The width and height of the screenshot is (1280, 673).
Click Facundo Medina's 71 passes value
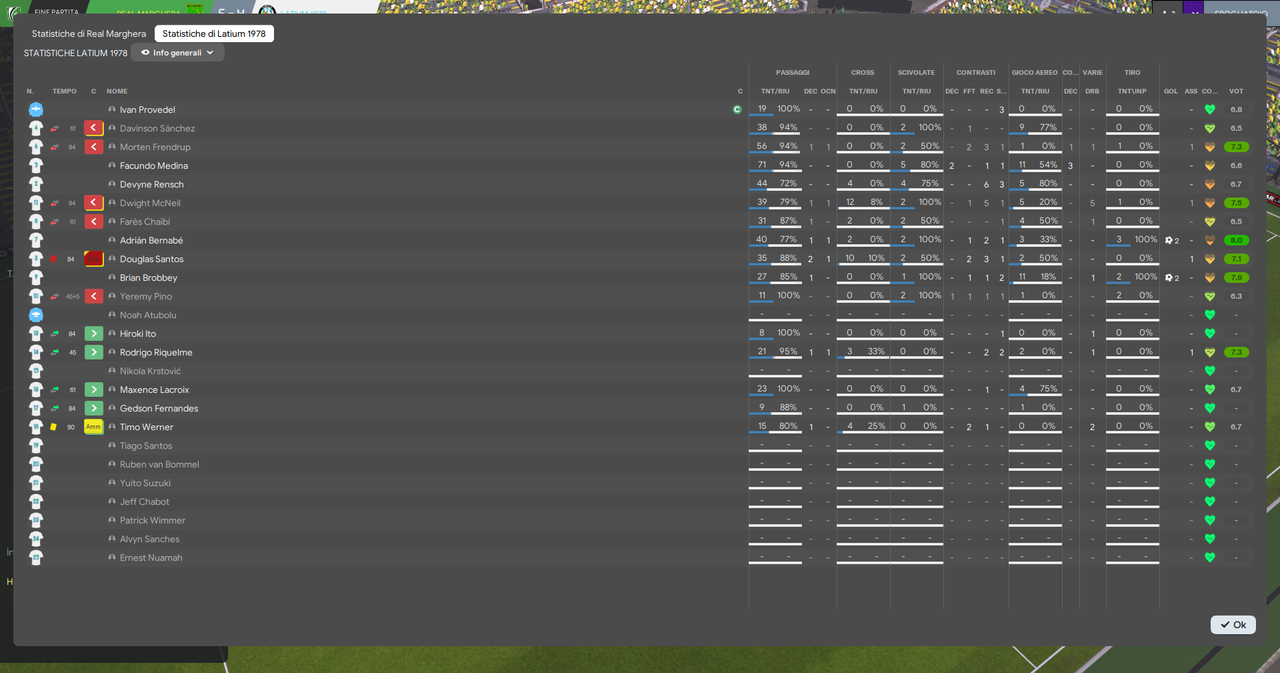pyautogui.click(x=762, y=165)
